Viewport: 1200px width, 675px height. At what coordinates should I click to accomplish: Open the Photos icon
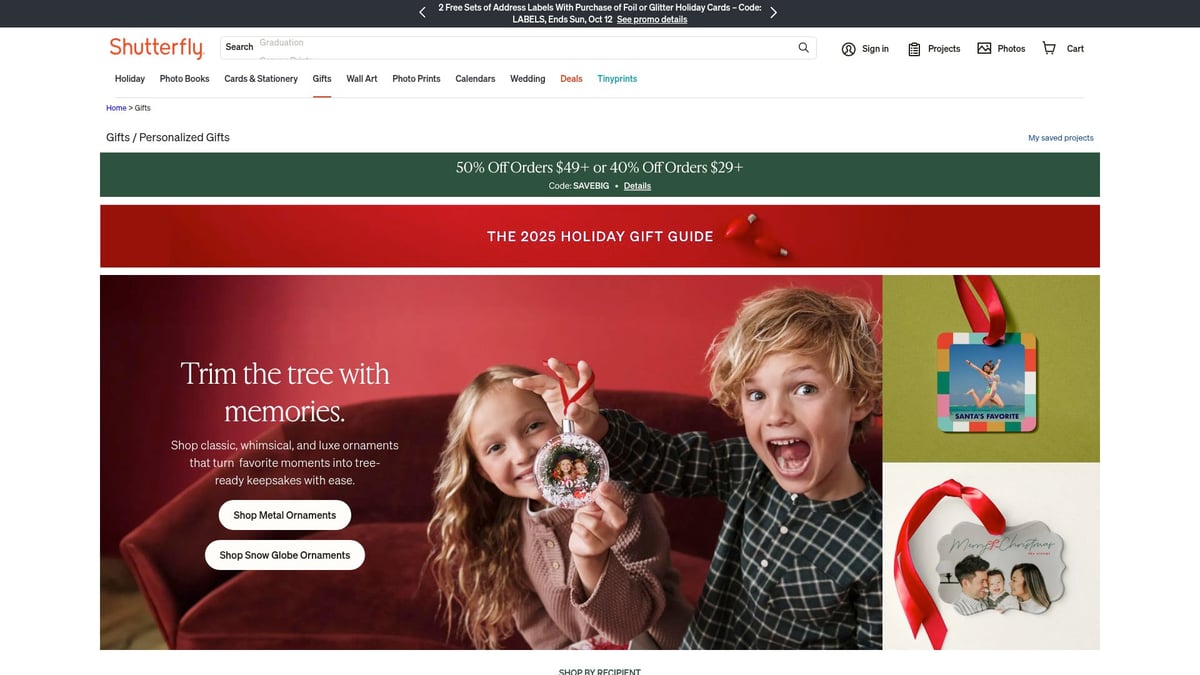pyautogui.click(x=984, y=48)
